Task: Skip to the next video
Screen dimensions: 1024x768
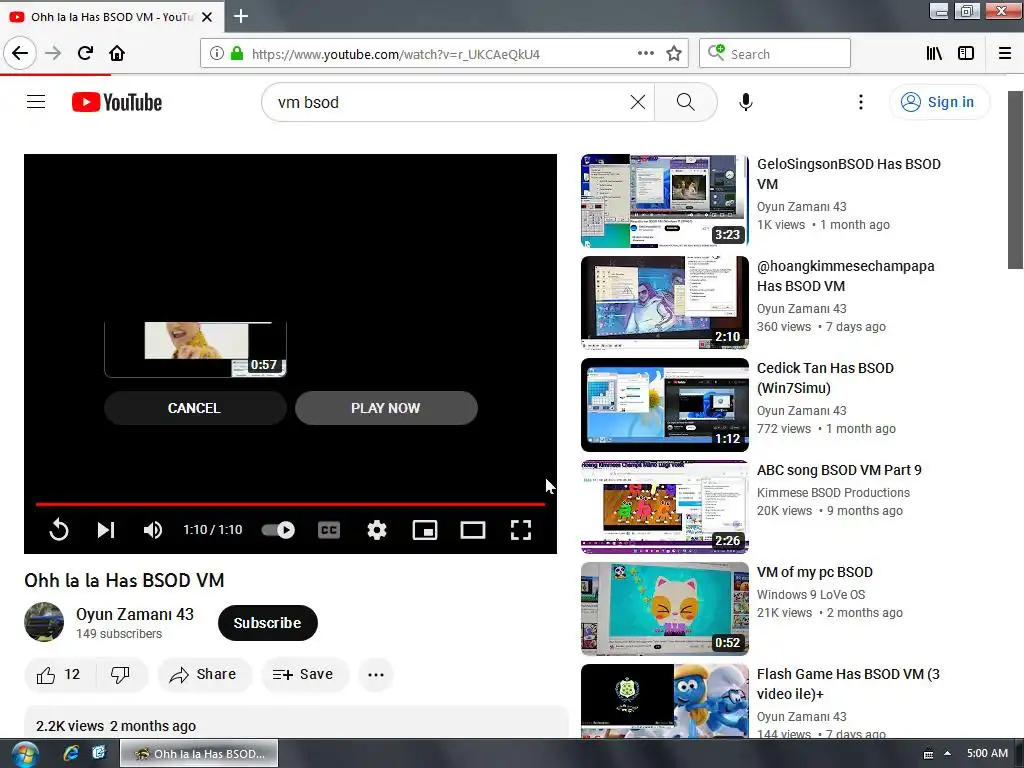Action: [x=106, y=530]
